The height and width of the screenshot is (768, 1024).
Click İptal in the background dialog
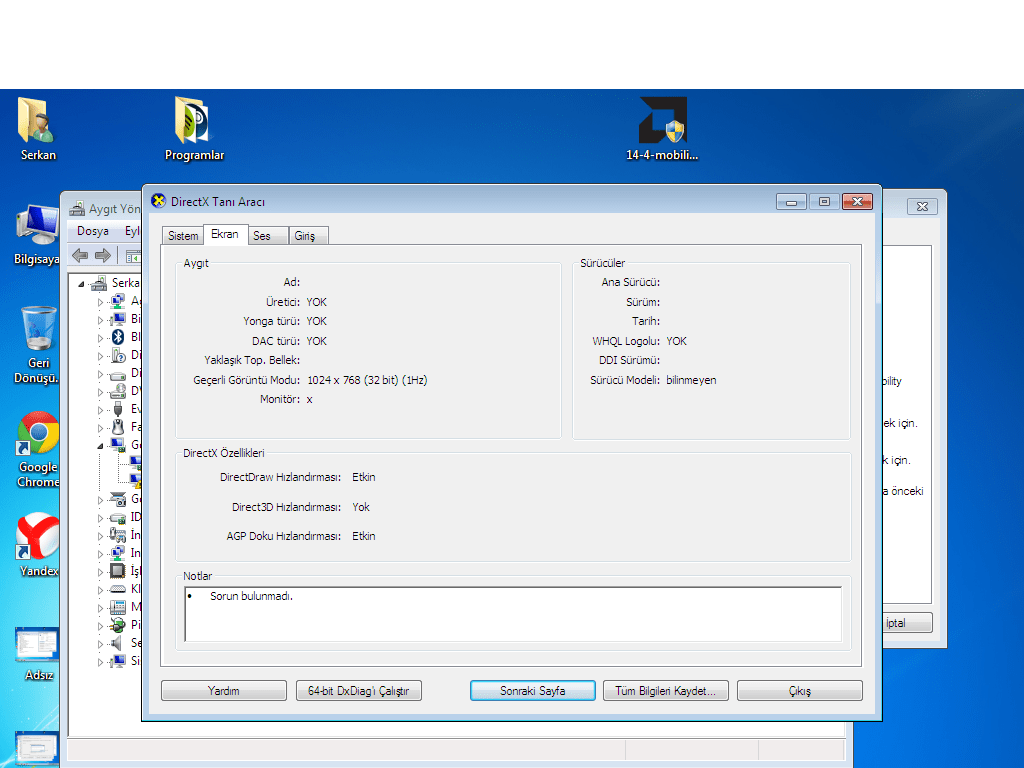tap(908, 622)
